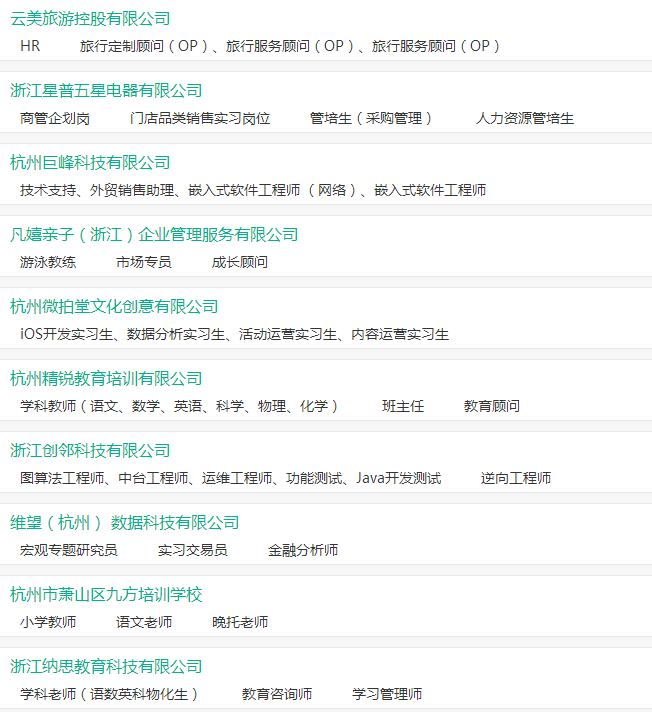The image size is (652, 712).
Task: Click the iOS开发实习生 positions line
Action: (x=234, y=334)
